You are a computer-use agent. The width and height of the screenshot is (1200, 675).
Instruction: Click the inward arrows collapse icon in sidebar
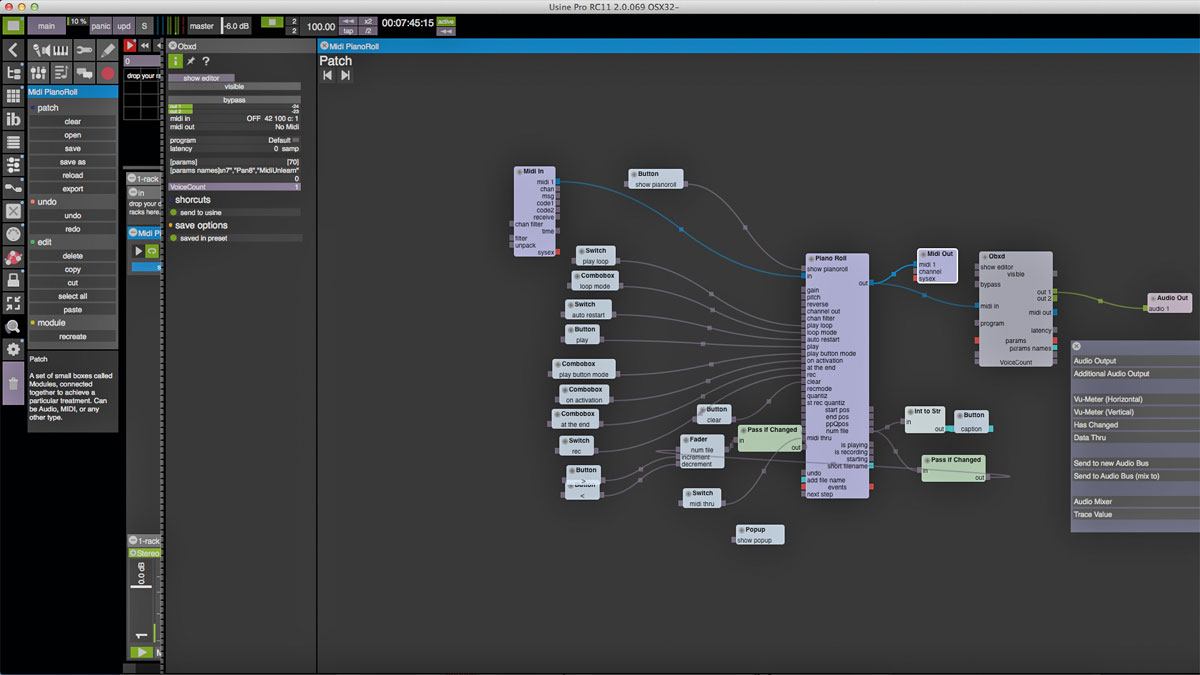13,303
